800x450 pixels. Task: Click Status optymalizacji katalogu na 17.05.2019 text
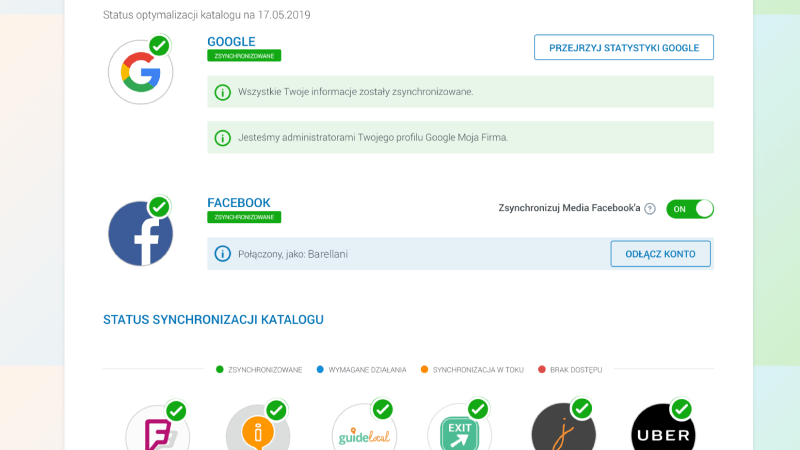(207, 15)
